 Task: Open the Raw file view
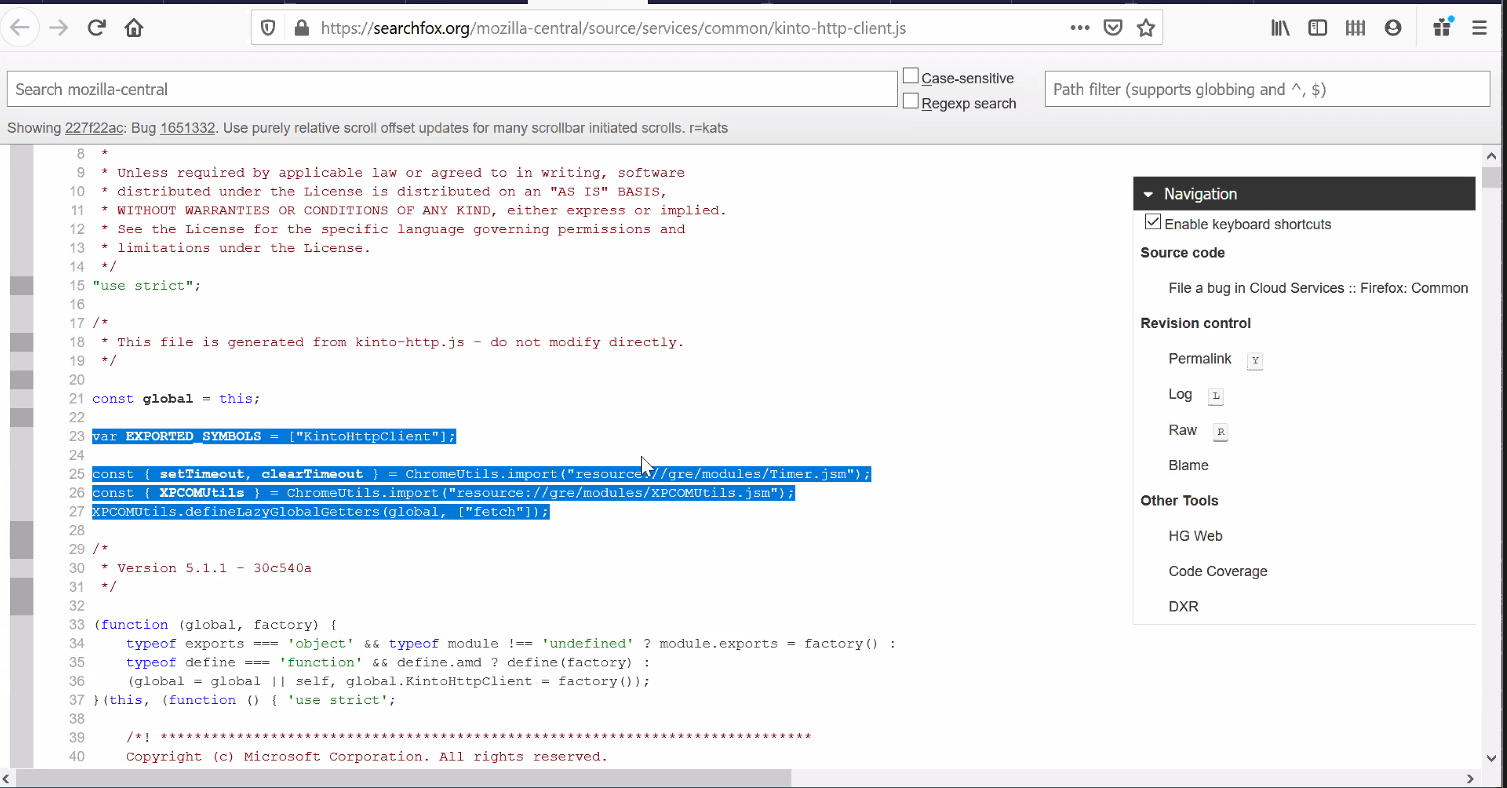(1182, 430)
